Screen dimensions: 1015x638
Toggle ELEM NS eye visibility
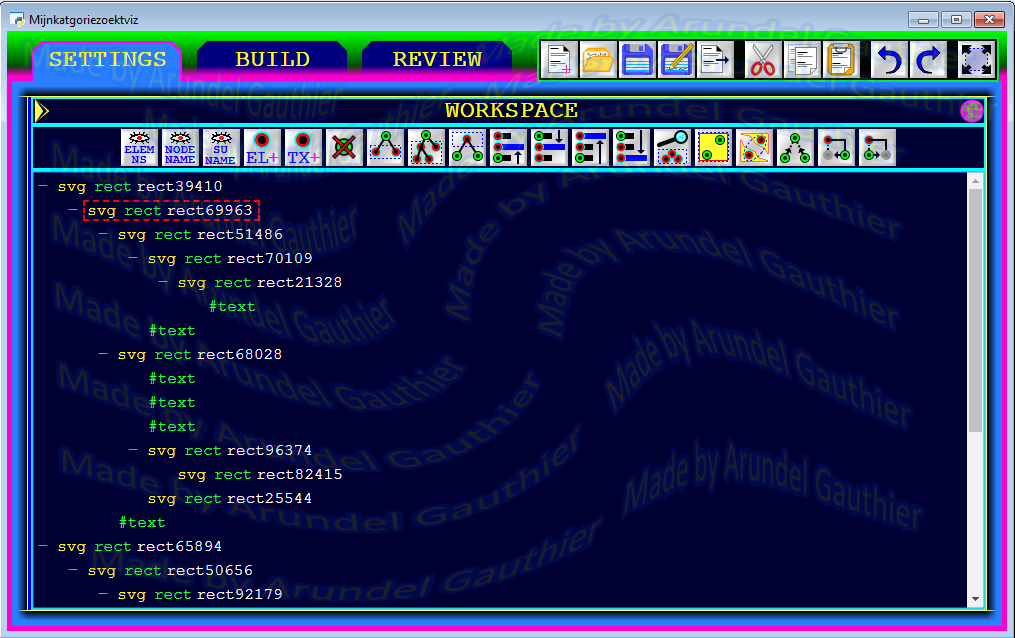coord(139,148)
